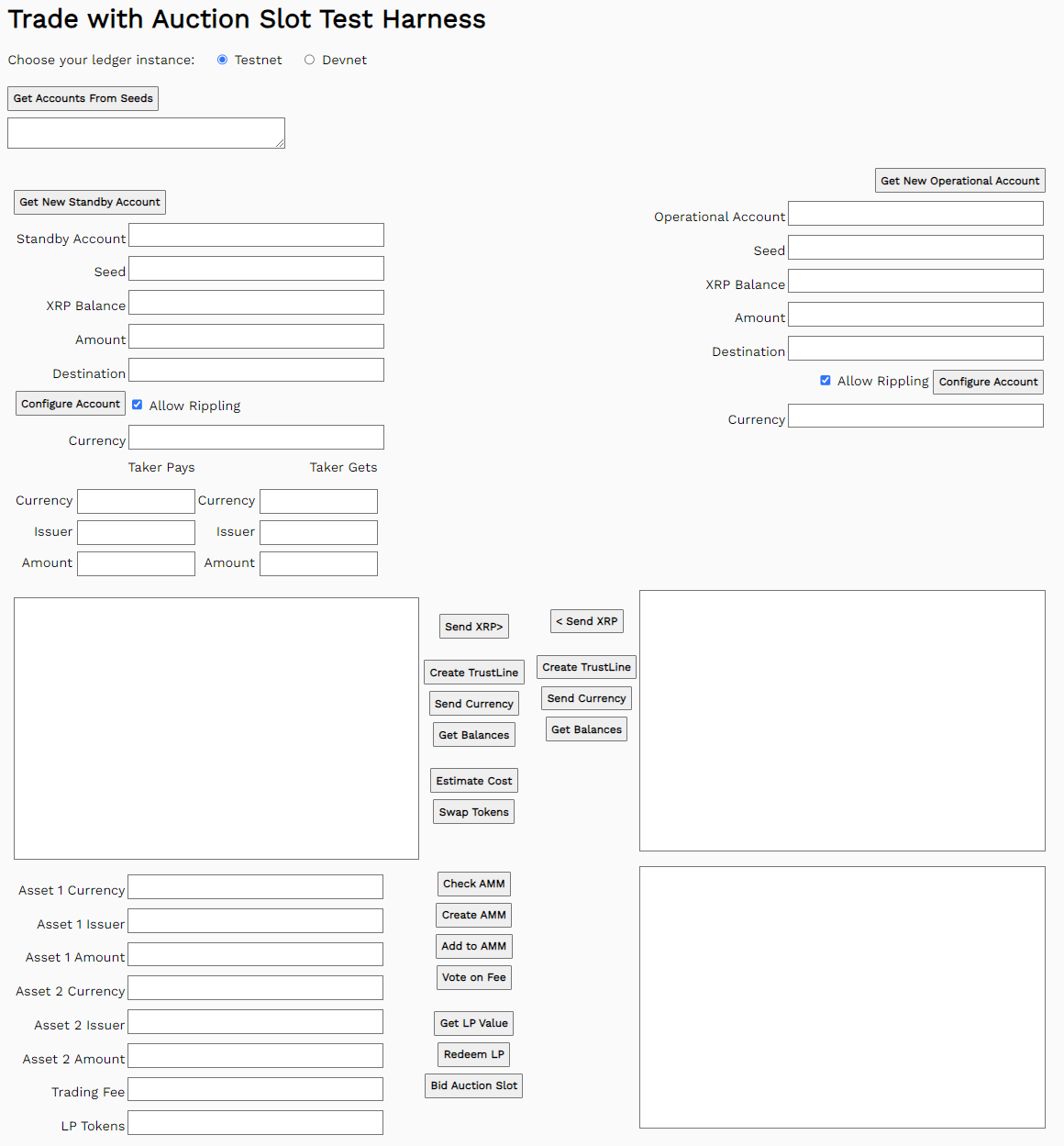Viewport: 1064px width, 1146px height.
Task: Focus the Standby Account input field
Action: (256, 236)
